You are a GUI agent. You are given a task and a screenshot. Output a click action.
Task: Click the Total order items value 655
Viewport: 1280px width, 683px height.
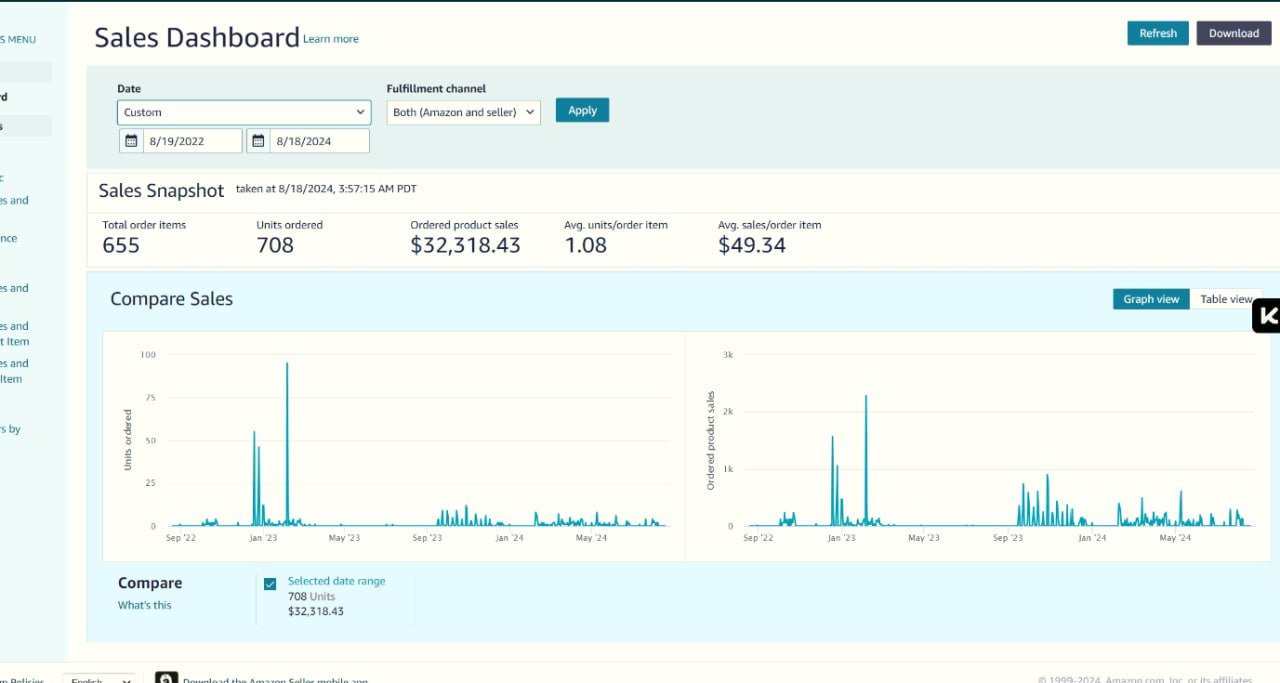121,245
